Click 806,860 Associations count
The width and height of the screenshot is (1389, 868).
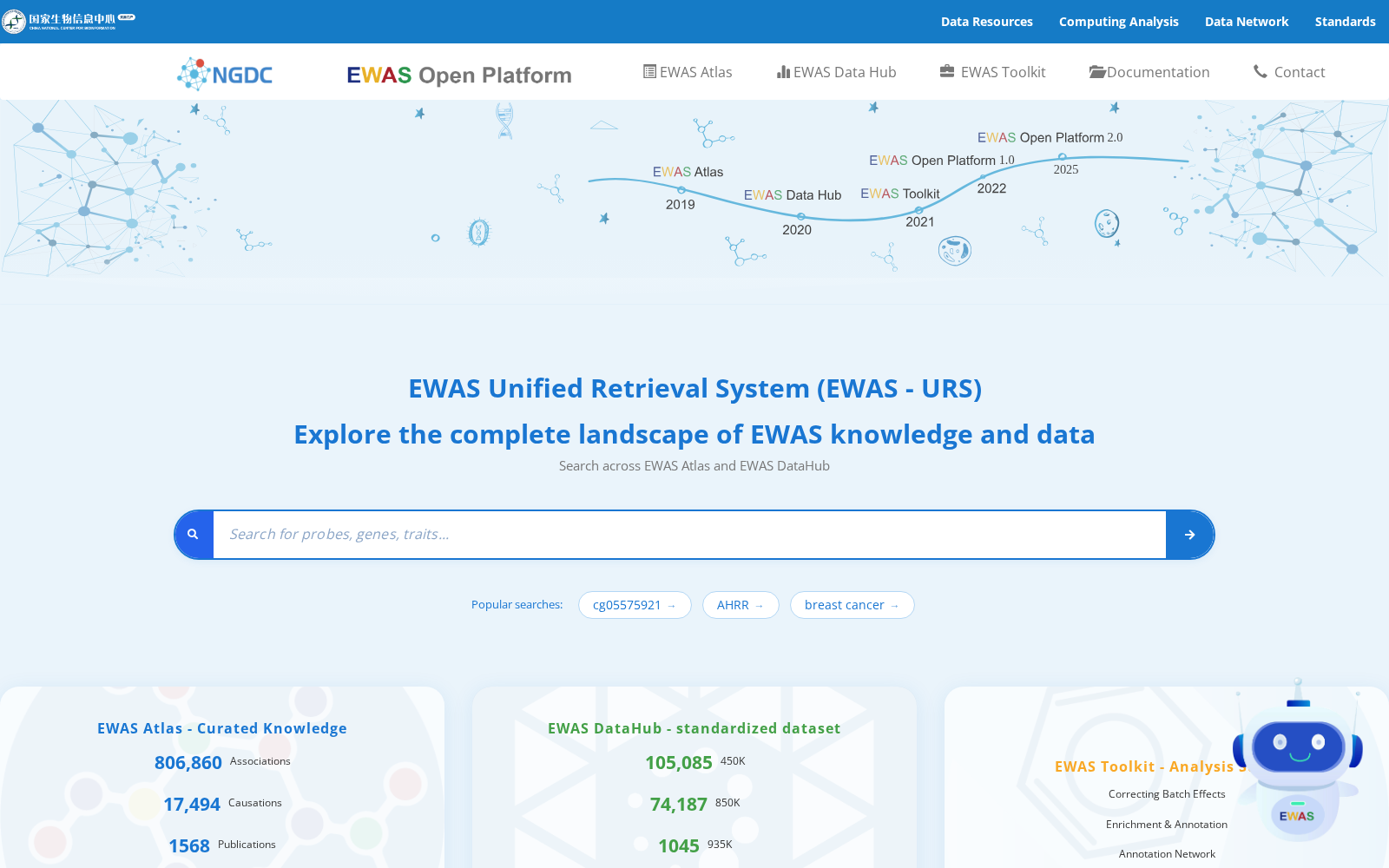pyautogui.click(x=222, y=762)
